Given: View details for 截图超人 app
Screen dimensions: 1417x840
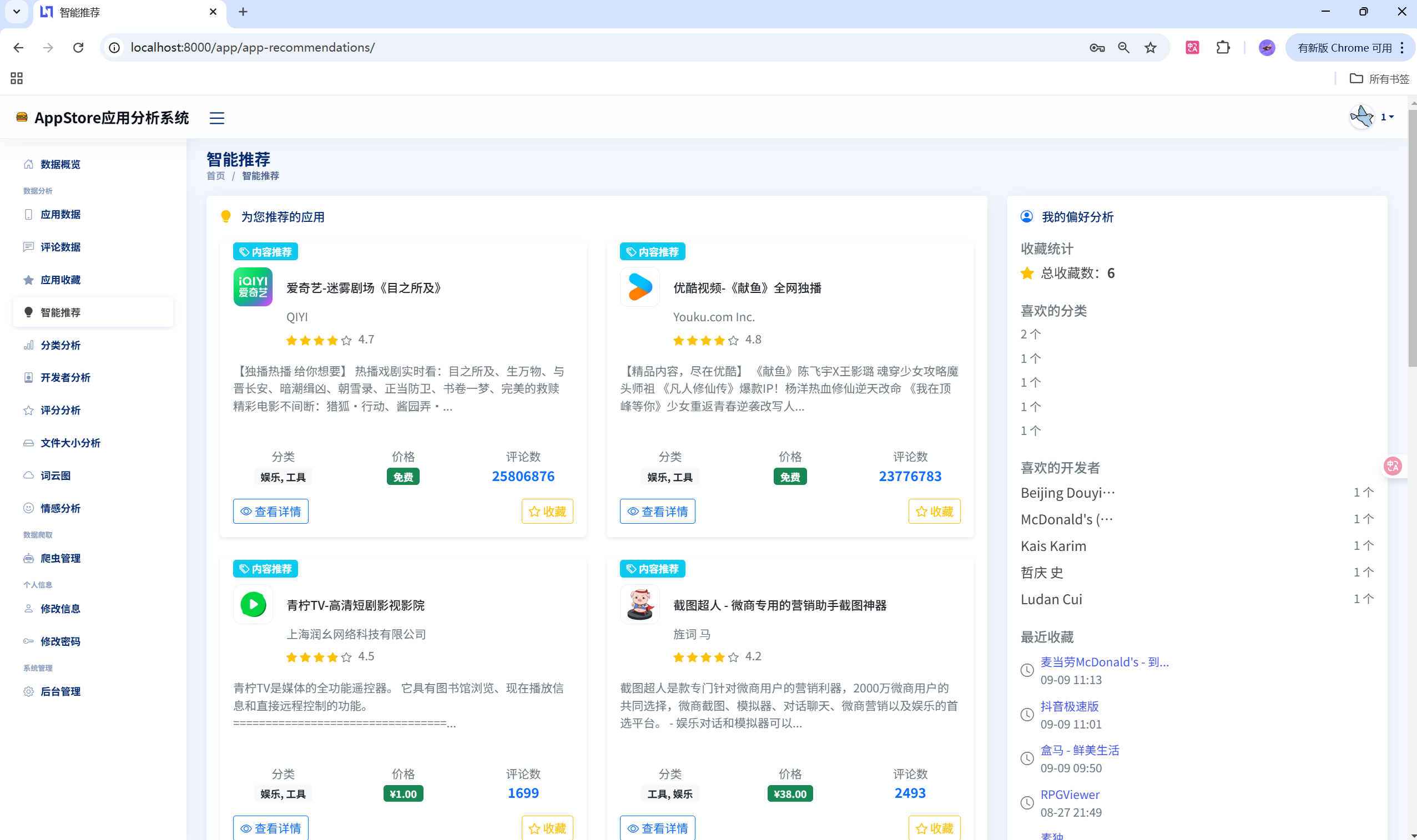Looking at the screenshot, I should (657, 828).
